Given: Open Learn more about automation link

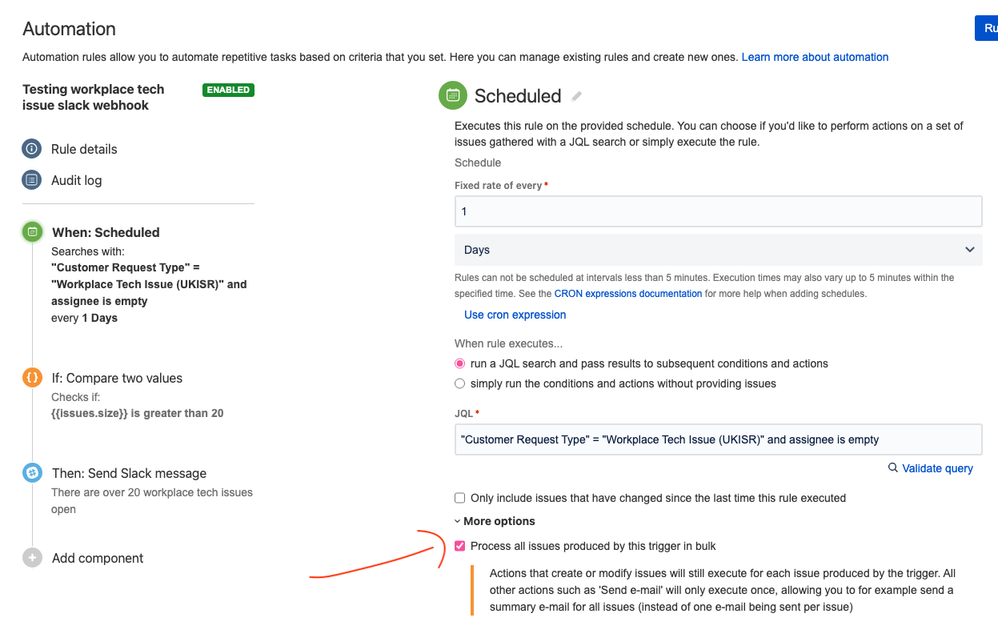Looking at the screenshot, I should pyautogui.click(x=815, y=57).
